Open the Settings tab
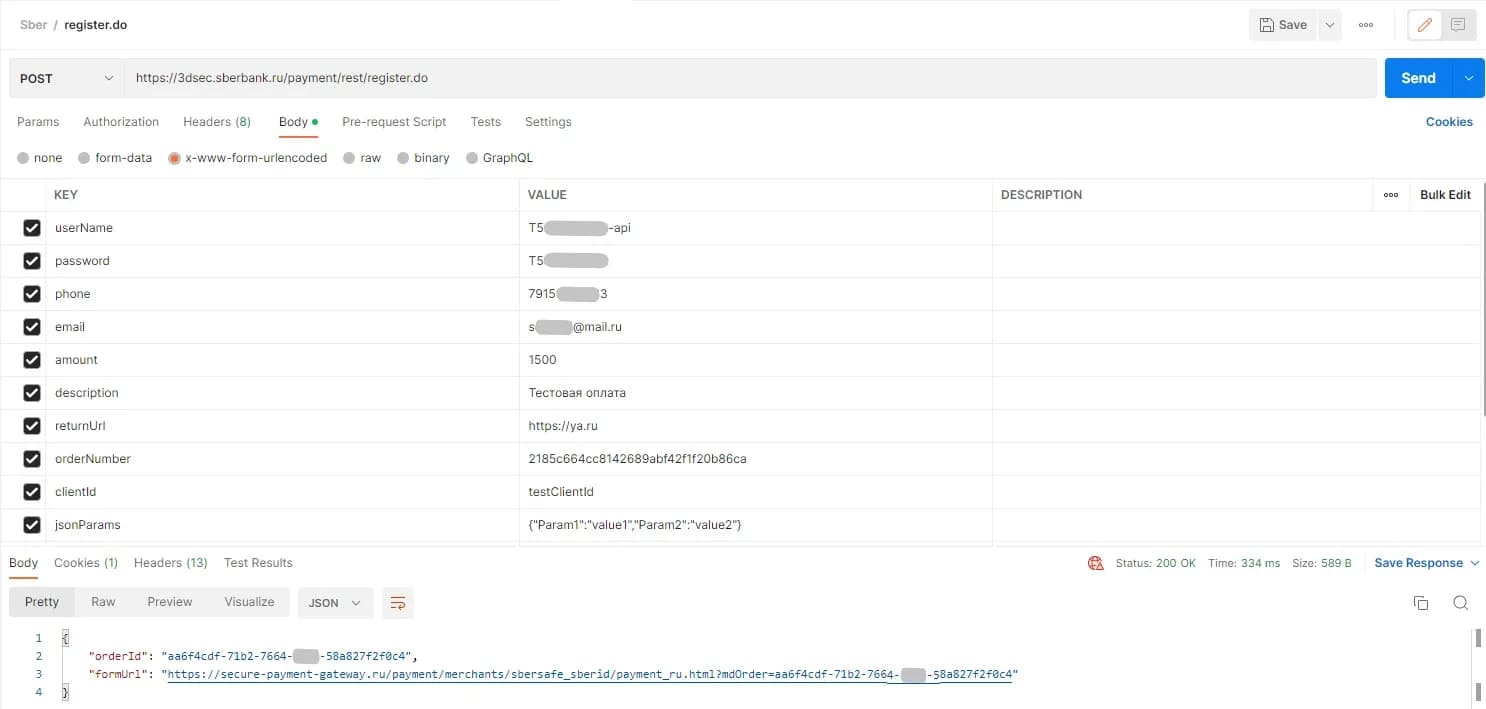 click(x=548, y=122)
